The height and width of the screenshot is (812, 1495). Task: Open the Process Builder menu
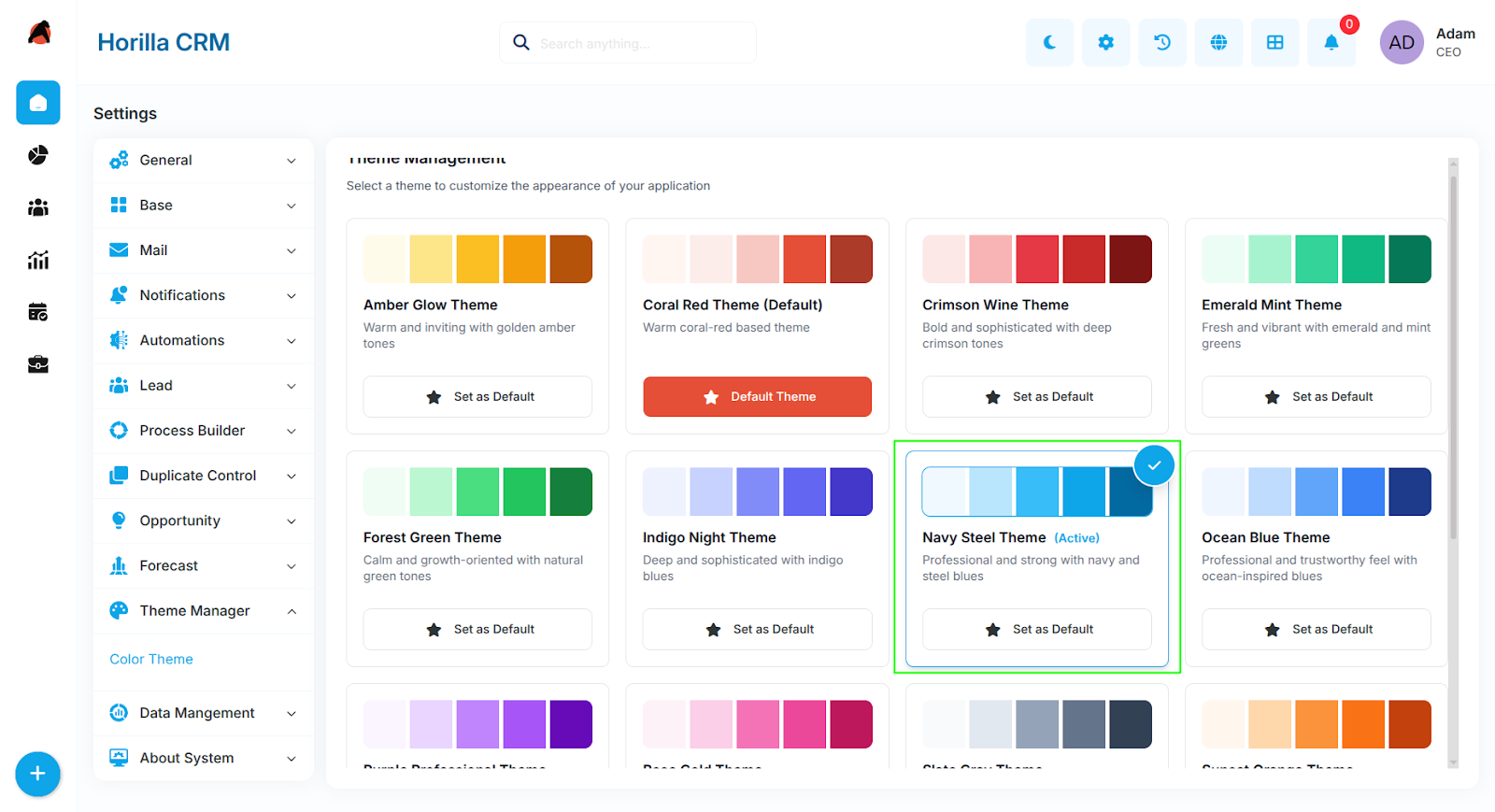pyautogui.click(x=204, y=431)
